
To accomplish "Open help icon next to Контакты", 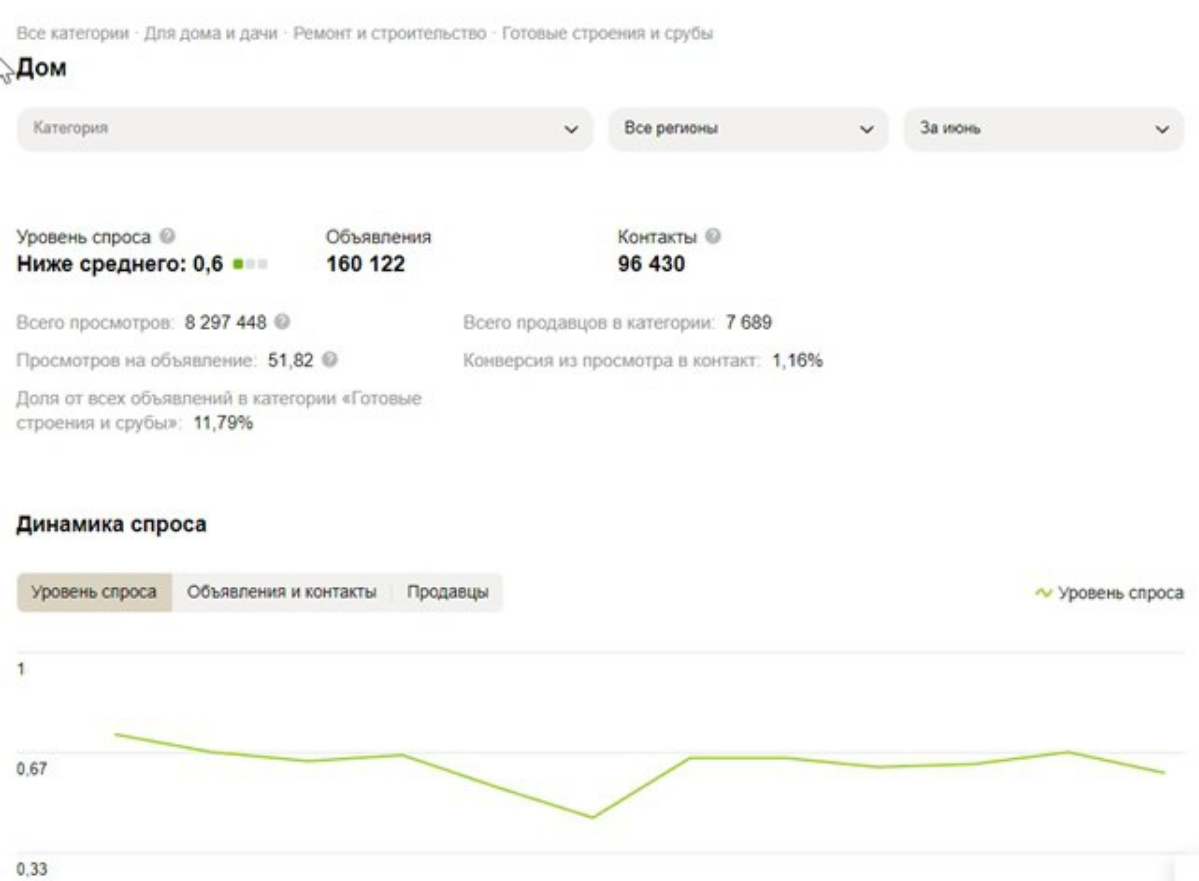I will coord(713,236).
